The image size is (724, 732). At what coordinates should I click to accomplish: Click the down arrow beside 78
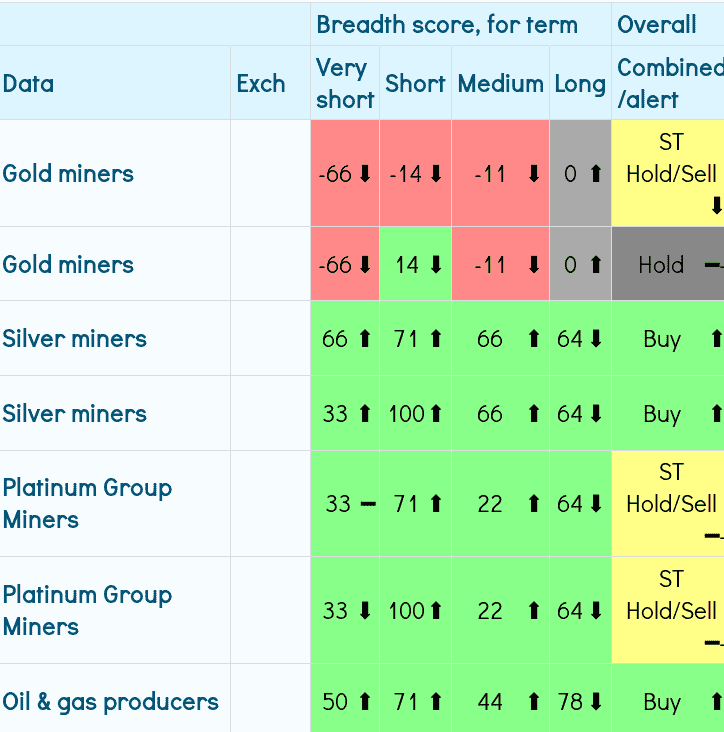596,702
